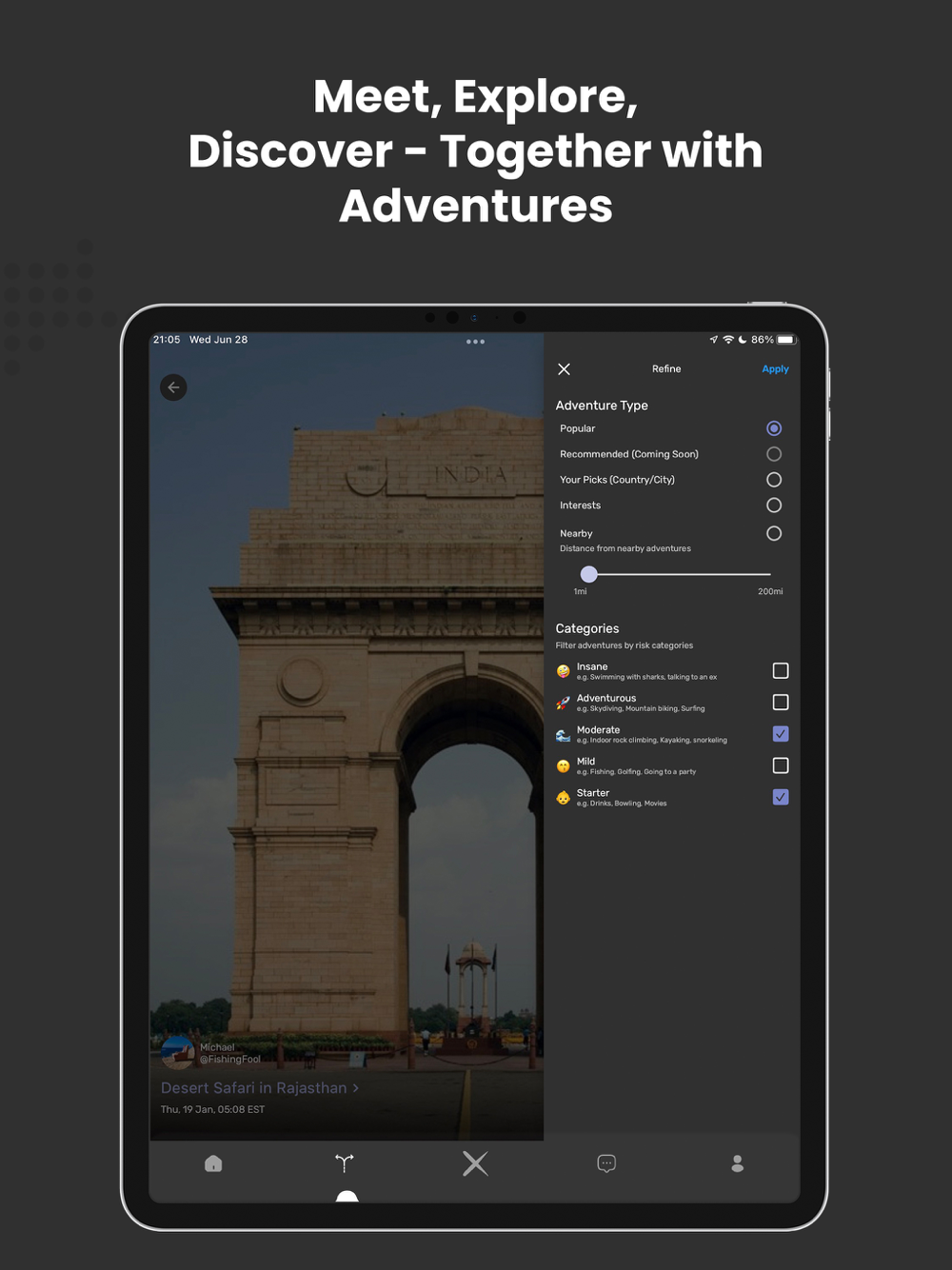This screenshot has height=1270, width=952.
Task: Open Desert Safari in Rajasthan link
Action: [x=260, y=1088]
